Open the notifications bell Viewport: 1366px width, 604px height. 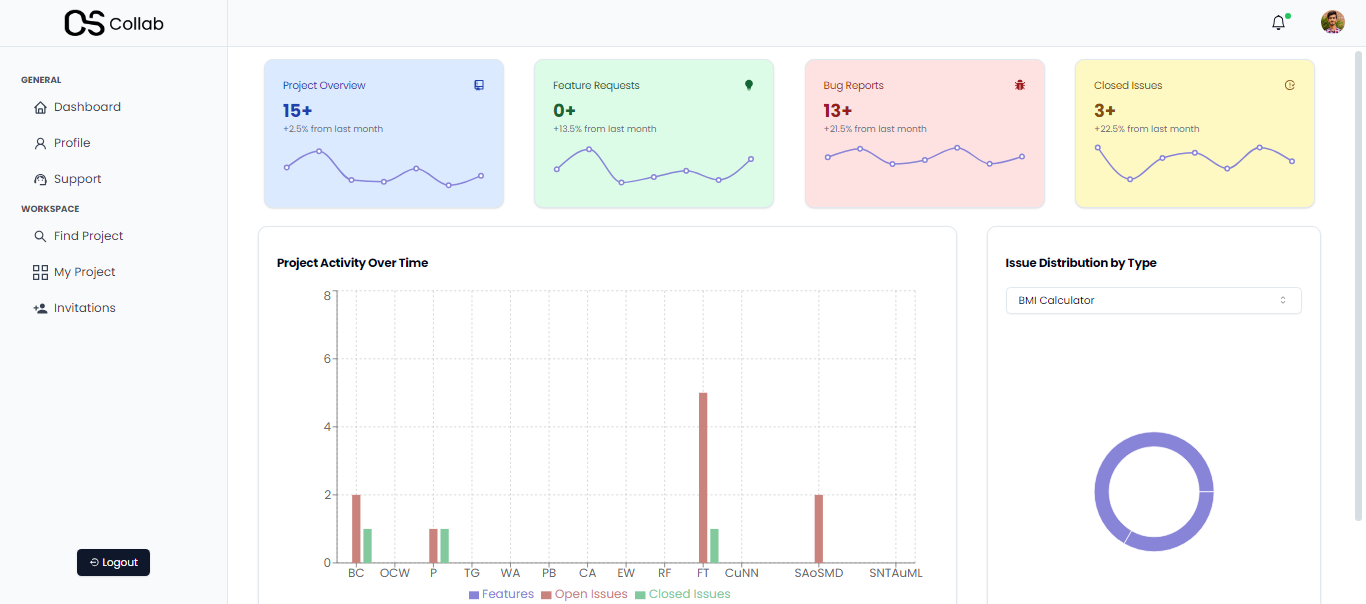tap(1278, 23)
